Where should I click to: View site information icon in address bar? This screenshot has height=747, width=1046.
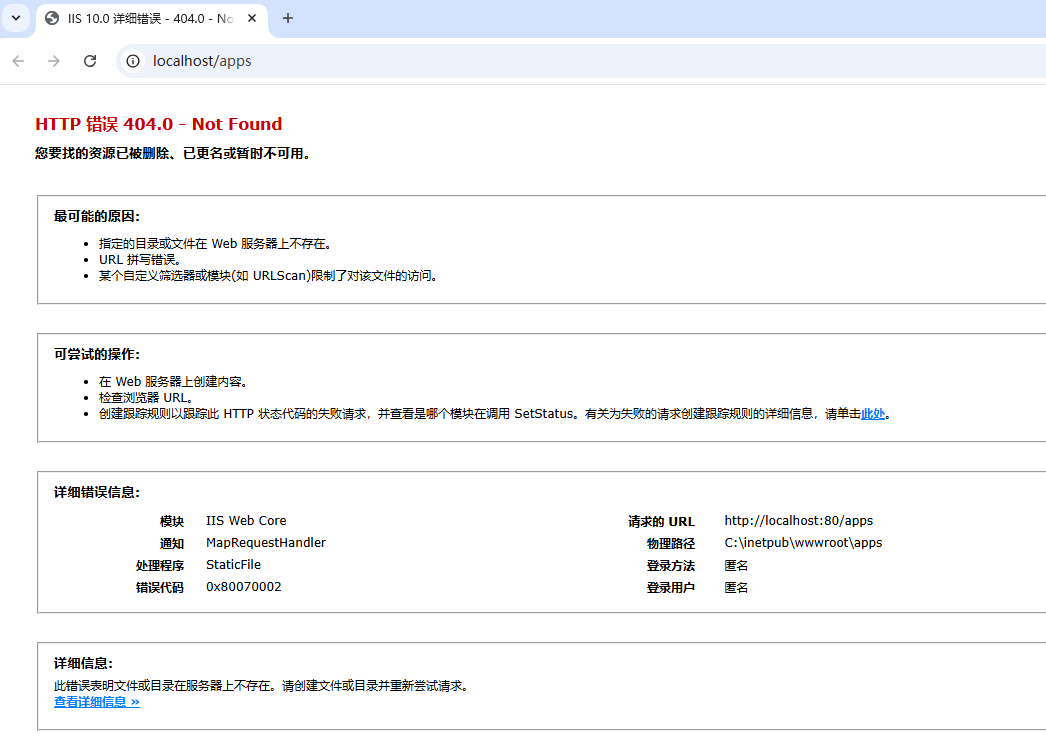[x=133, y=61]
